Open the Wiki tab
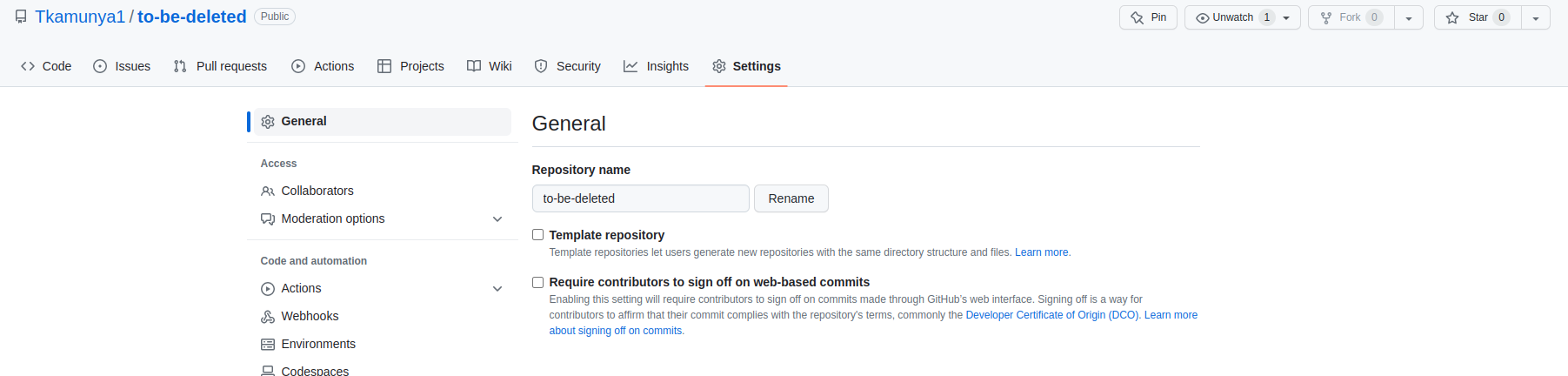Viewport: 1568px width, 376px height. click(x=490, y=66)
